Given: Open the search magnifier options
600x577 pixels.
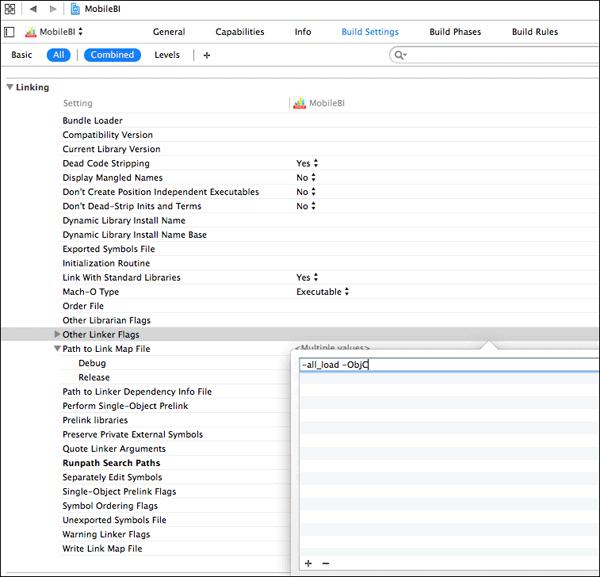Looking at the screenshot, I should [400, 55].
